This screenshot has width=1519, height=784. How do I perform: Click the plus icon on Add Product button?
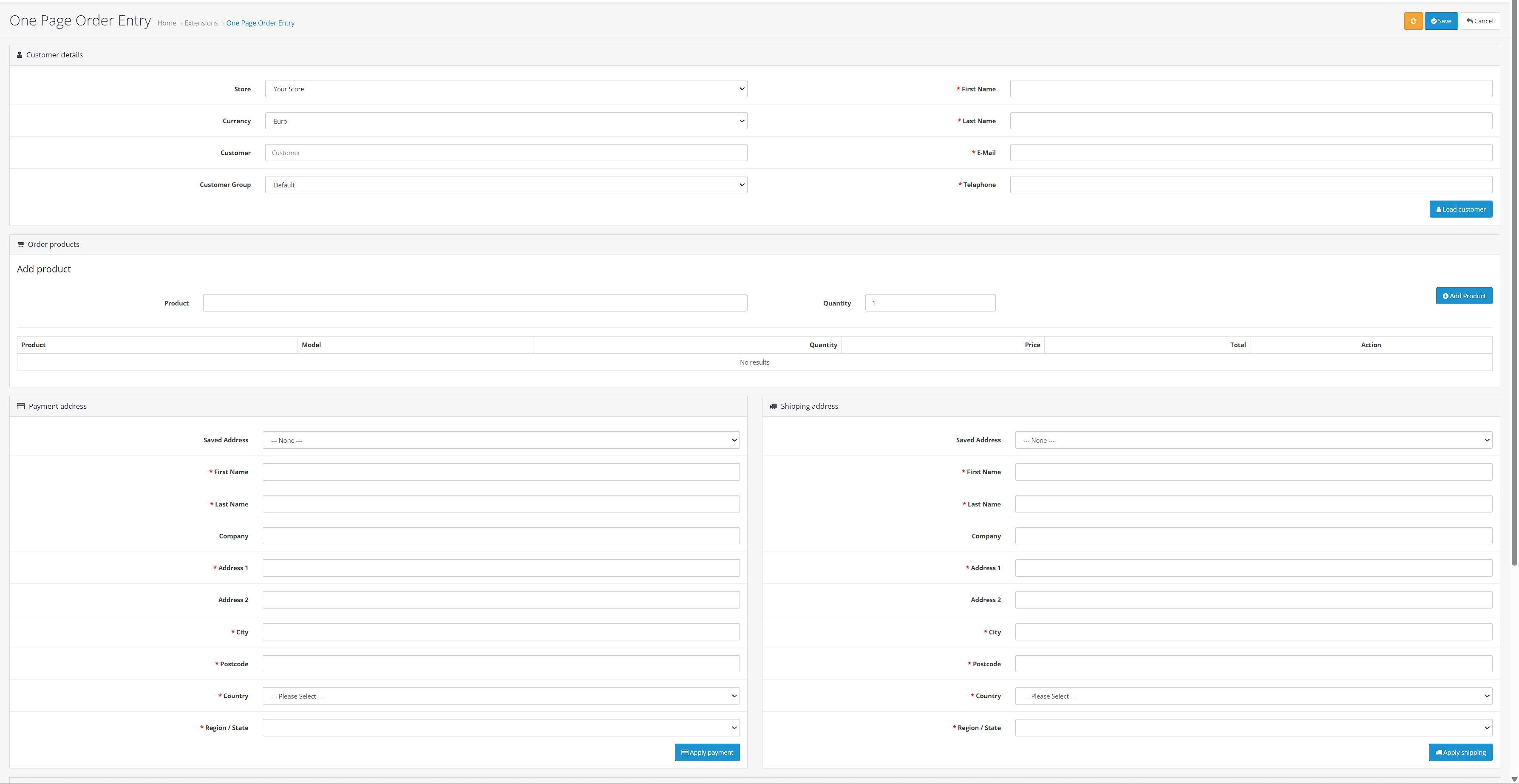pyautogui.click(x=1446, y=295)
